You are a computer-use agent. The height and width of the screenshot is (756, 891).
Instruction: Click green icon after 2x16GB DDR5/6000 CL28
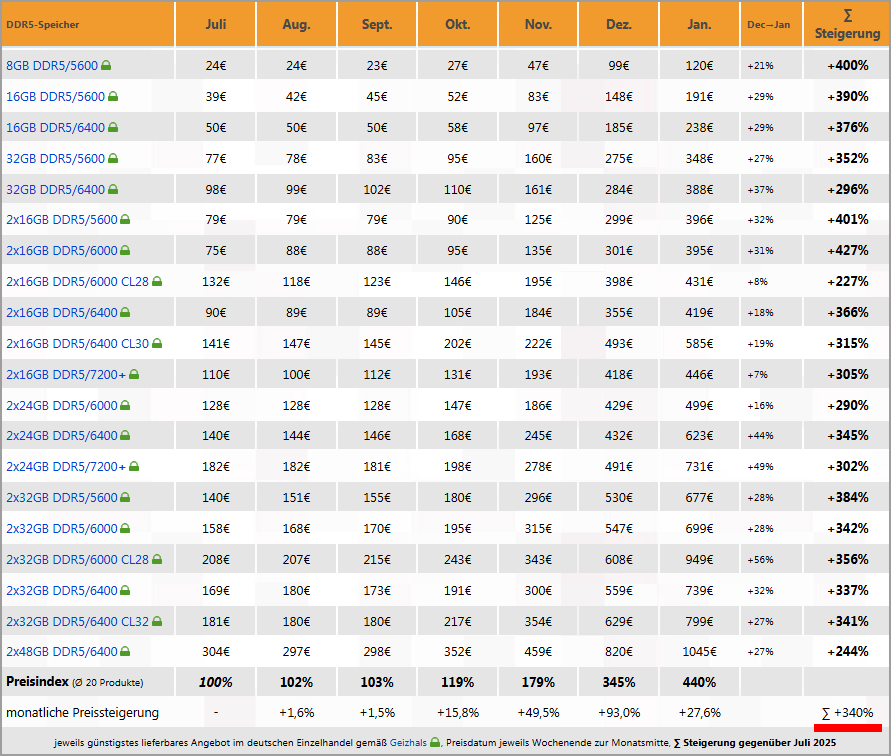point(157,282)
